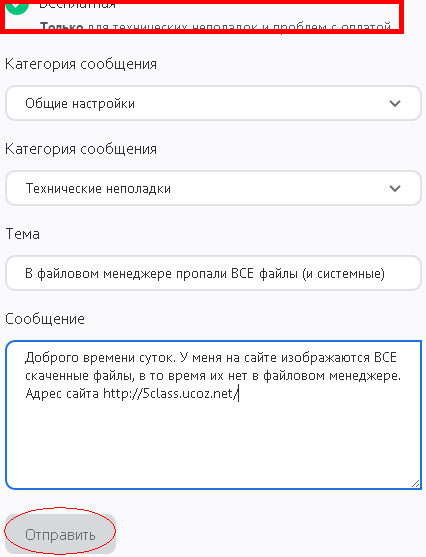This screenshot has width=426, height=557.
Task: Submit the form with 'Отправить' button
Action: click(60, 534)
